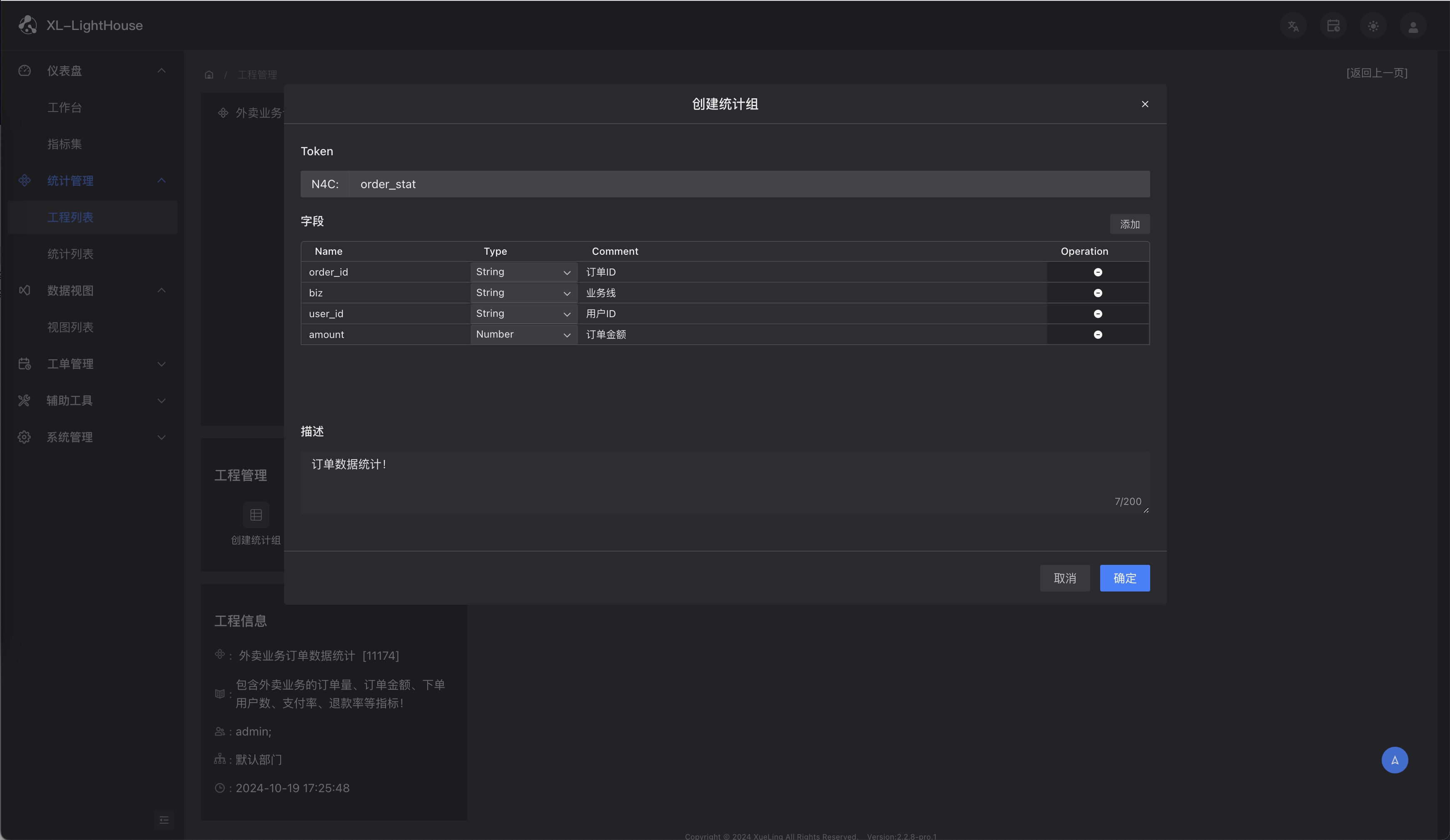Grab the textarea resize handle
Image resolution: width=1450 pixels, height=840 pixels.
tap(1146, 510)
